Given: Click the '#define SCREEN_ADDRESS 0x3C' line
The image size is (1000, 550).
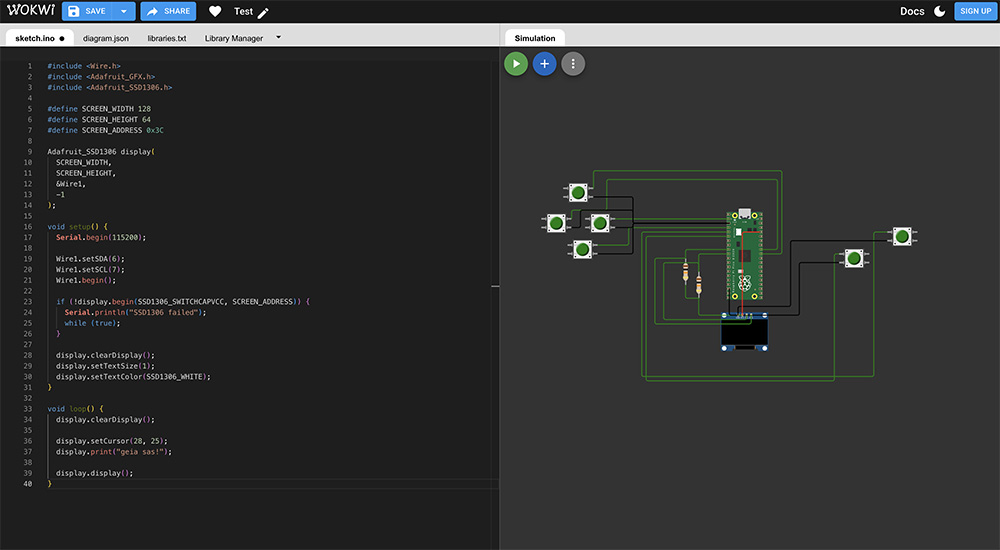Looking at the screenshot, I should pyautogui.click(x=105, y=130).
